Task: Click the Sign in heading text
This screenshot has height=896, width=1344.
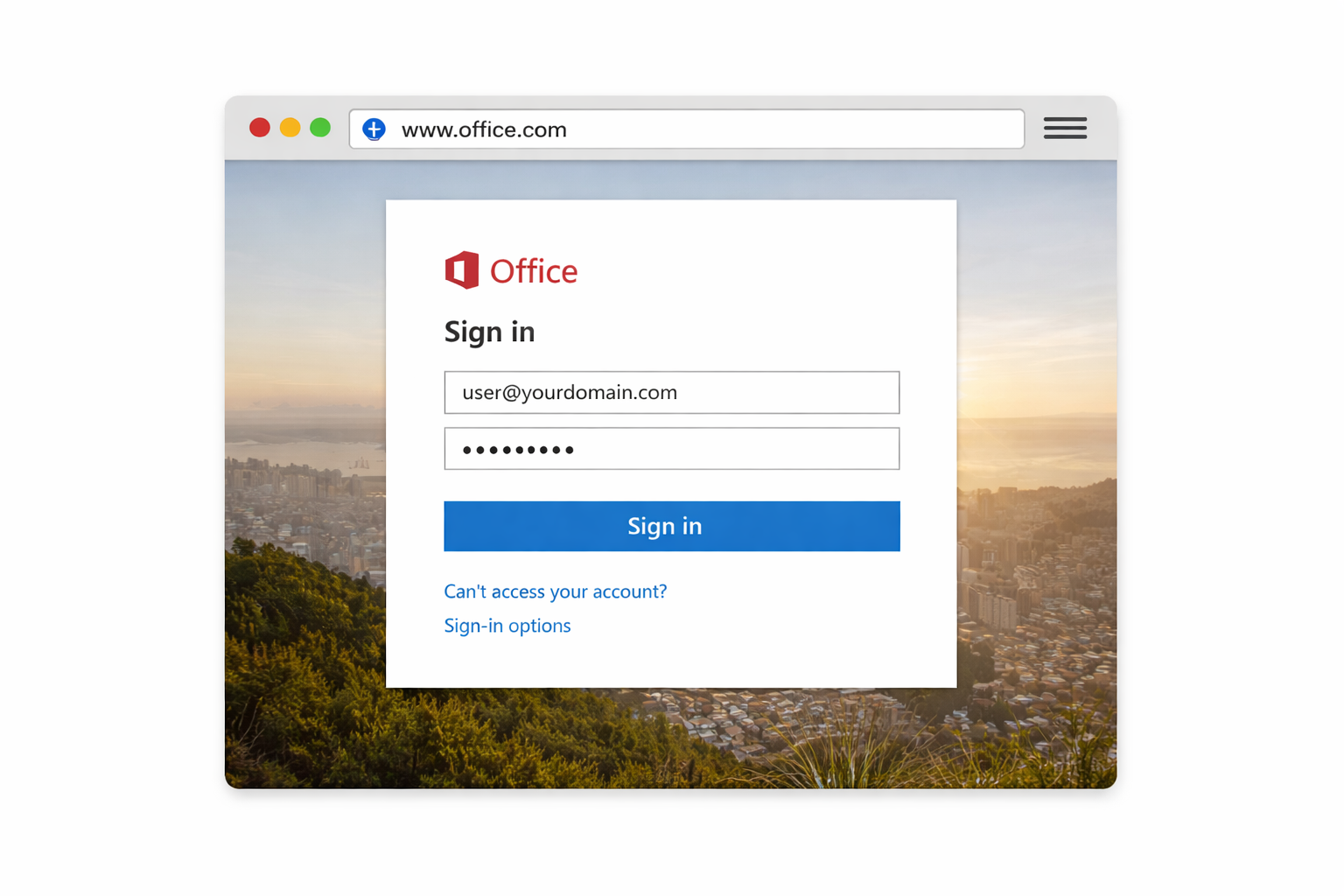Action: click(490, 332)
